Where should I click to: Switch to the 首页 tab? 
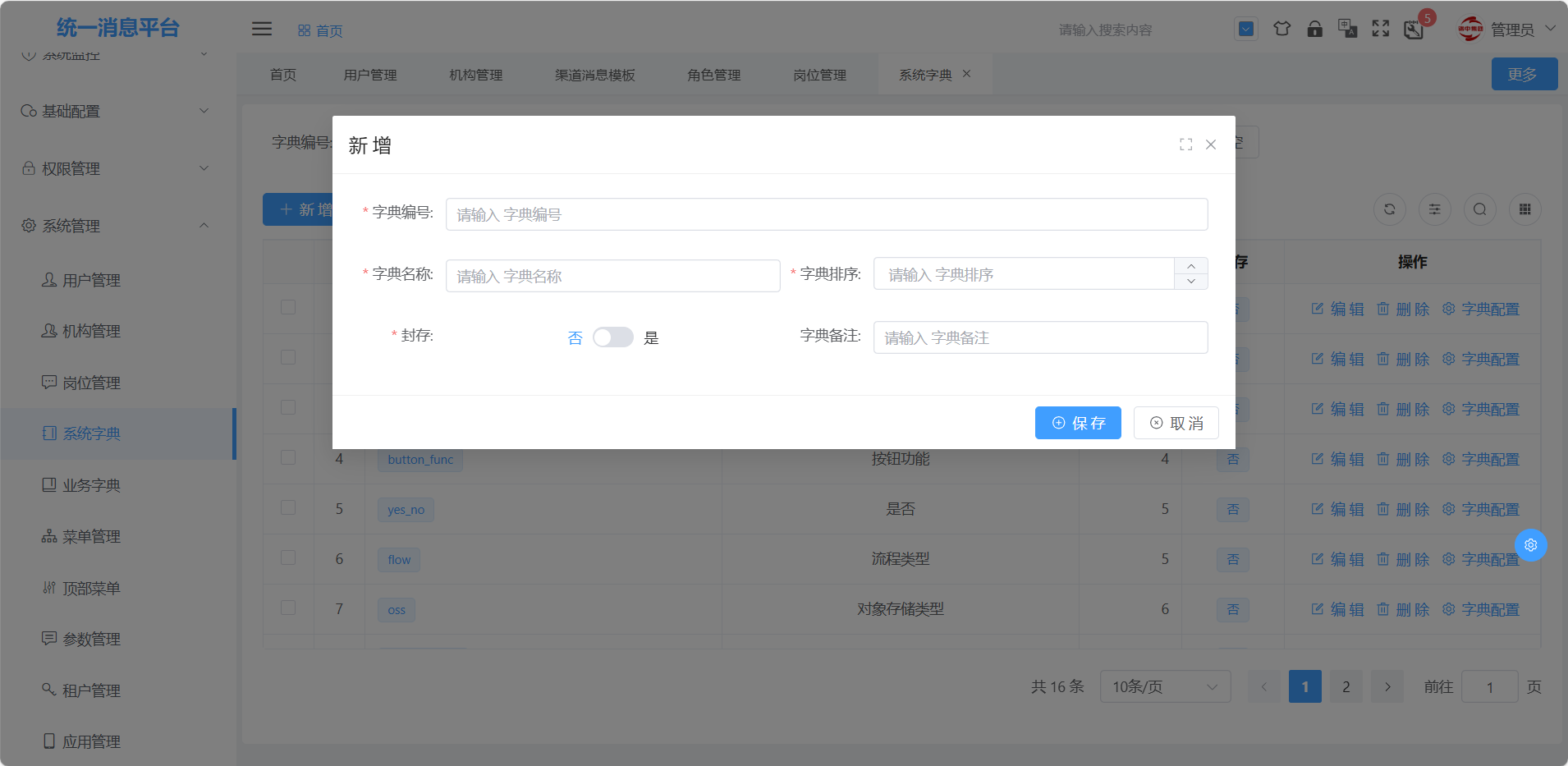pos(283,75)
